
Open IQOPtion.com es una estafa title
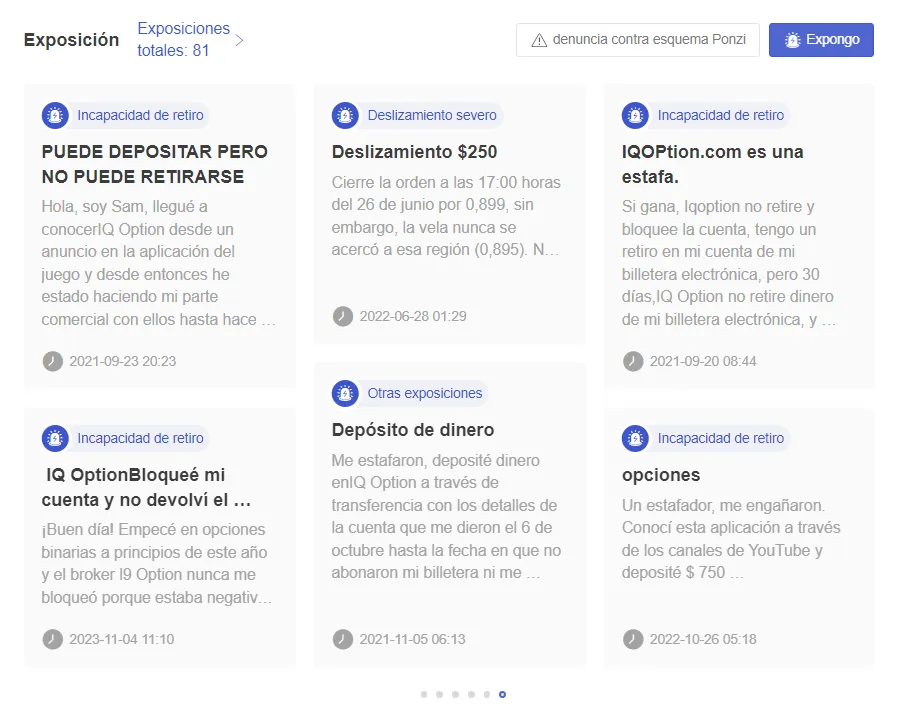tap(713, 164)
